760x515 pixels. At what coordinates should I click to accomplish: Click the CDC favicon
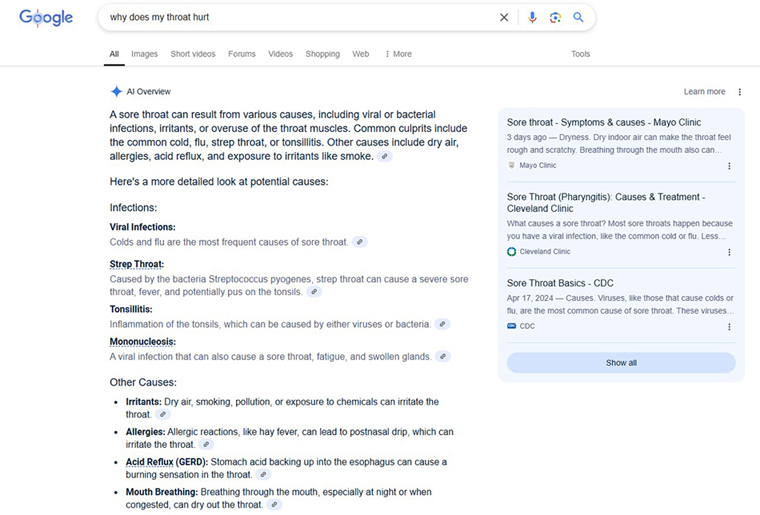[511, 326]
